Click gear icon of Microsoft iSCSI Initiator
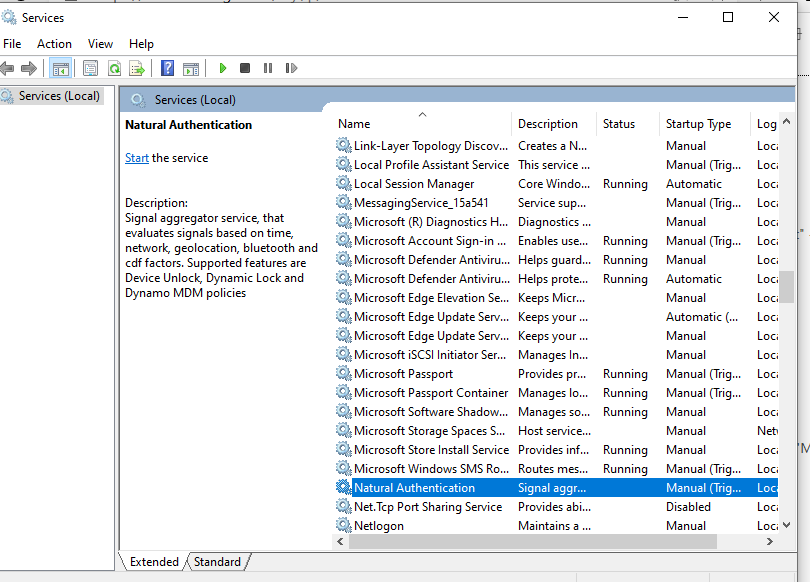Screen dimensions: 810x582 tap(344, 354)
